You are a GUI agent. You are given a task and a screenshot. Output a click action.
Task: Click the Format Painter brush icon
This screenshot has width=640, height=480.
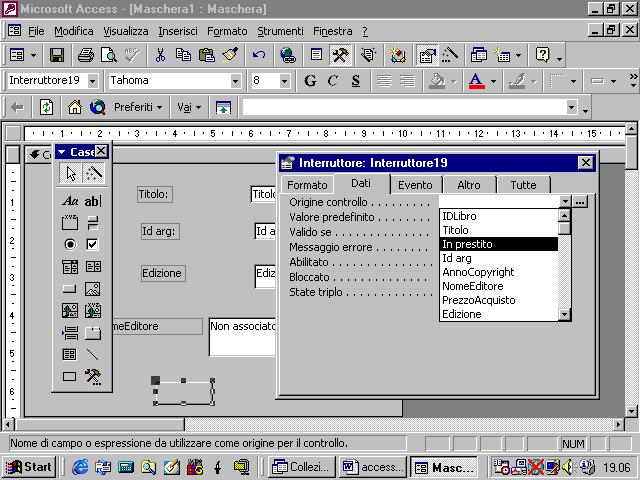pos(230,55)
